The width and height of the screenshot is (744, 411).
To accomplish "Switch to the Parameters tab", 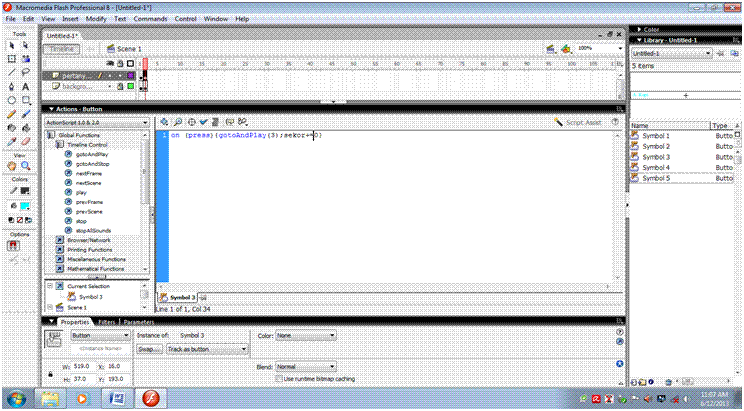I will [139, 322].
